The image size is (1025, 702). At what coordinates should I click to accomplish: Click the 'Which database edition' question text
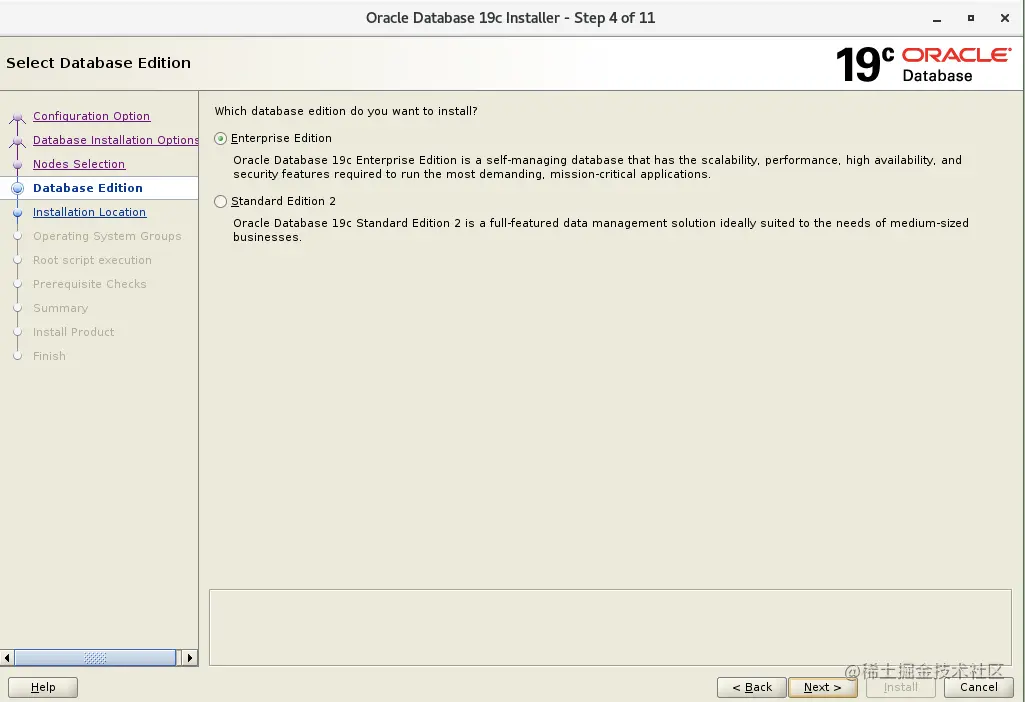pyautogui.click(x=346, y=111)
